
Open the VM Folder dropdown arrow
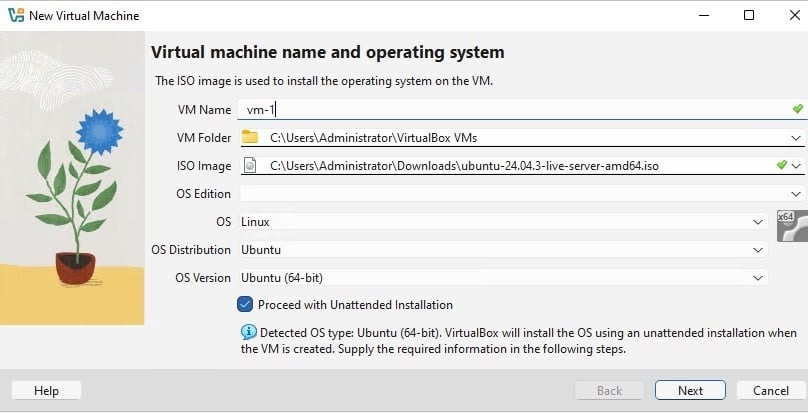click(x=796, y=138)
